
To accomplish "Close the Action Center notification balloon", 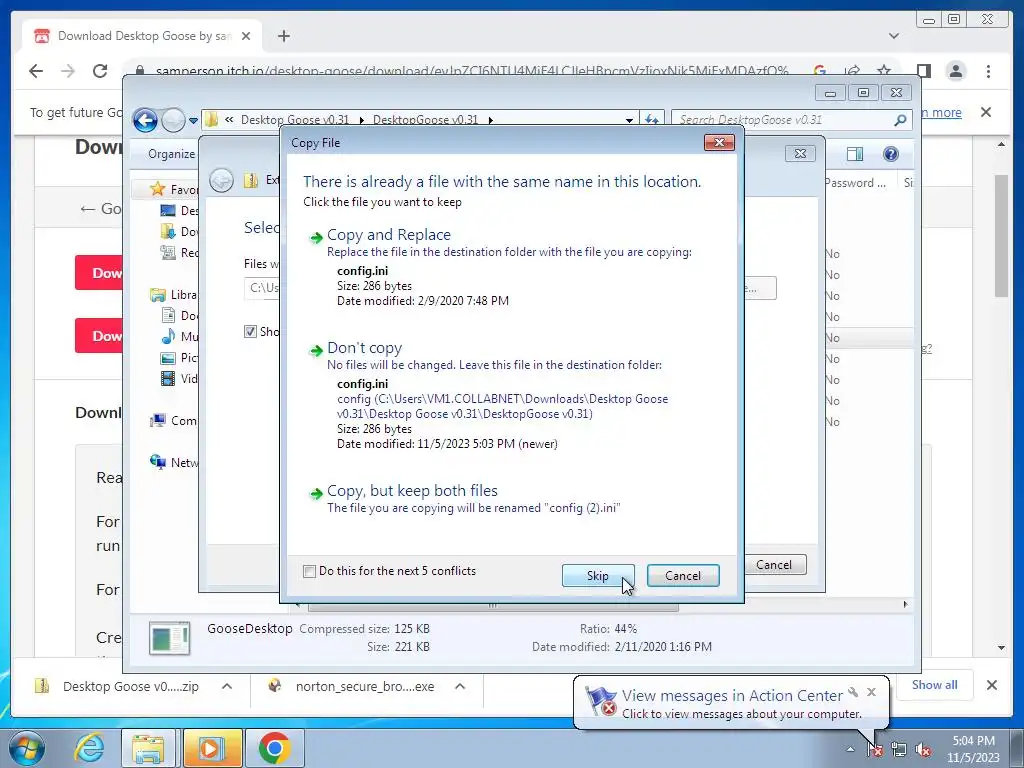I will (x=871, y=692).
